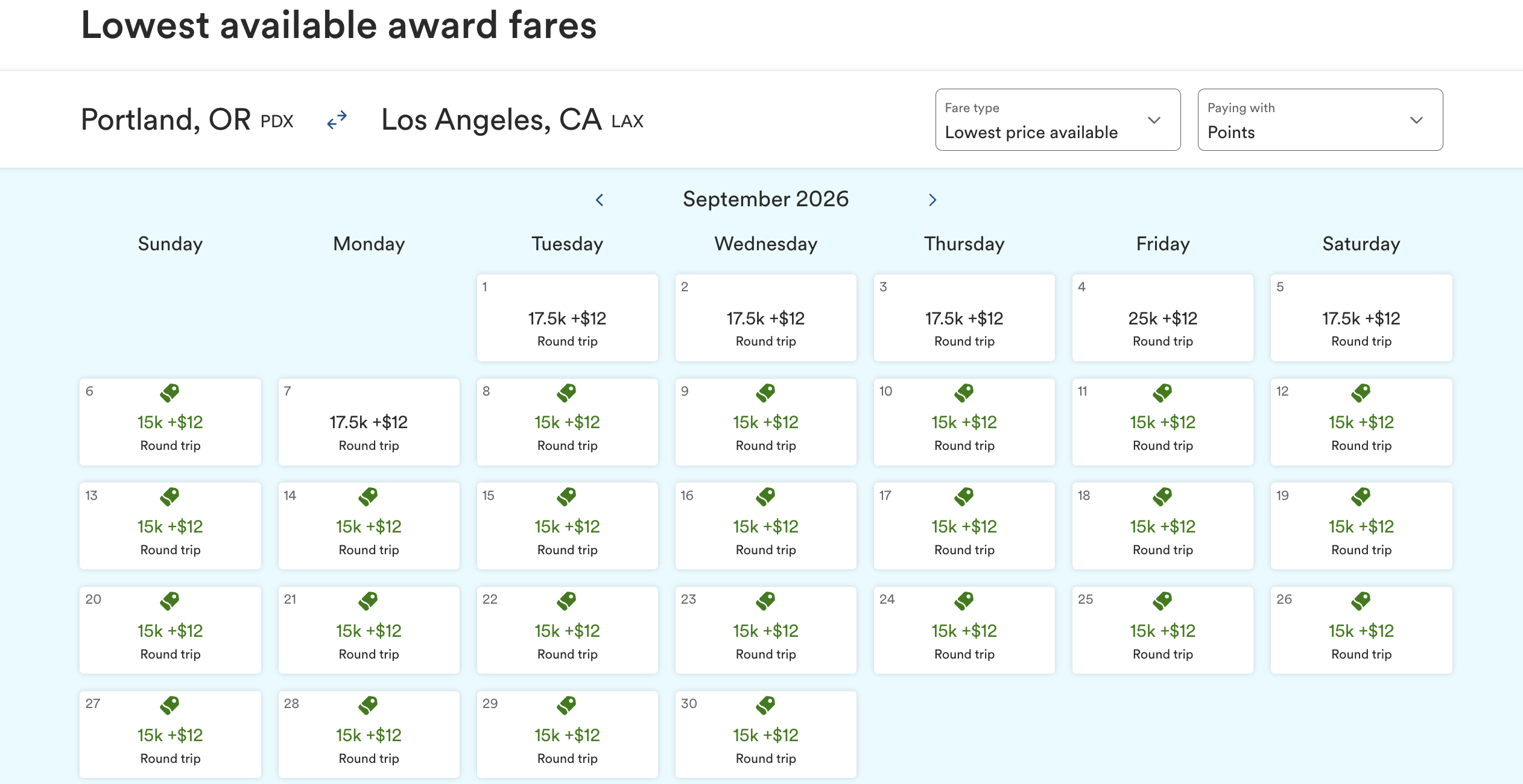The width and height of the screenshot is (1523, 784).
Task: Go back to the previous month
Action: (x=599, y=199)
